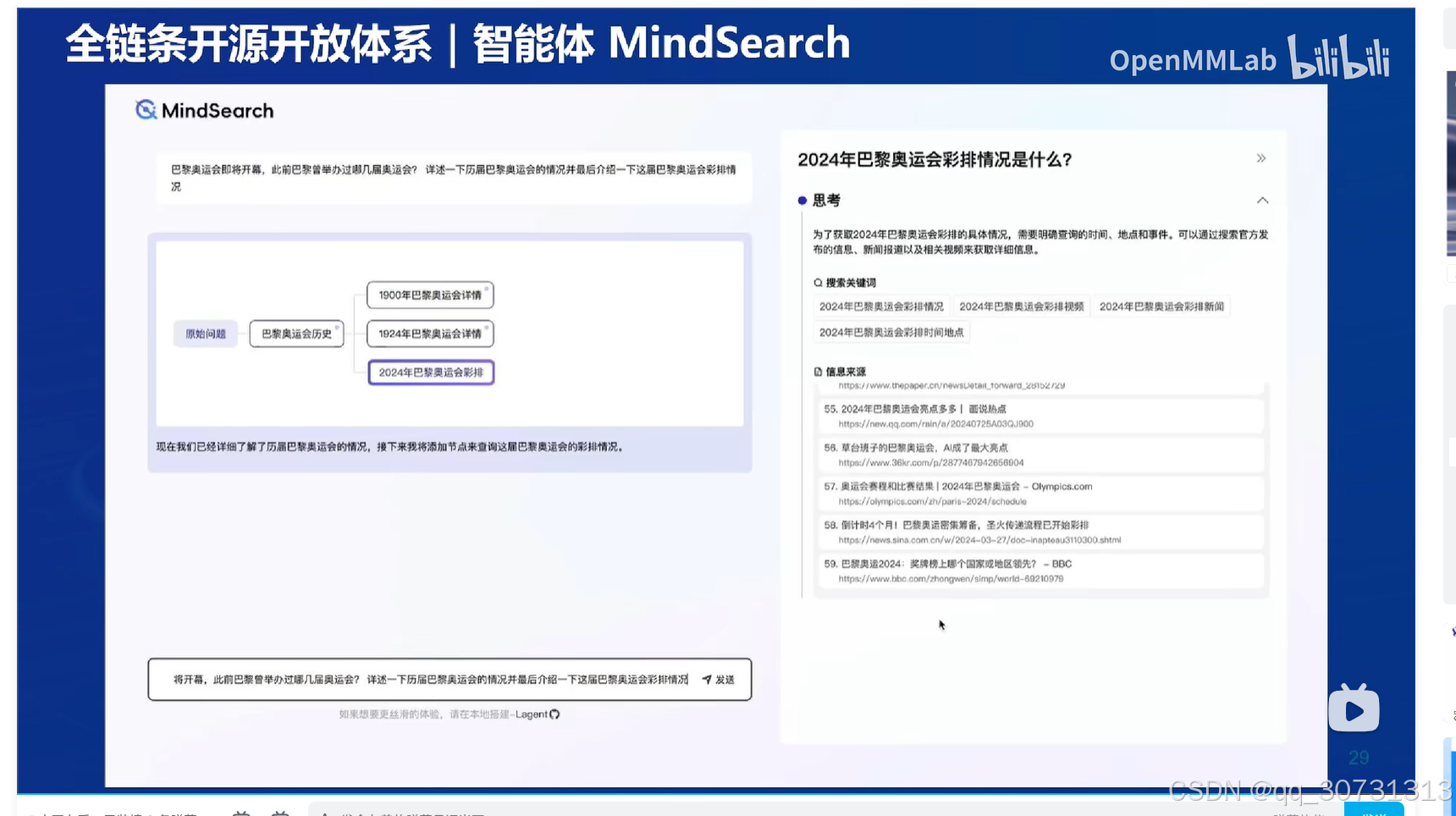The height and width of the screenshot is (816, 1456).
Task: Click the 搜索关键词 label
Action: click(851, 283)
